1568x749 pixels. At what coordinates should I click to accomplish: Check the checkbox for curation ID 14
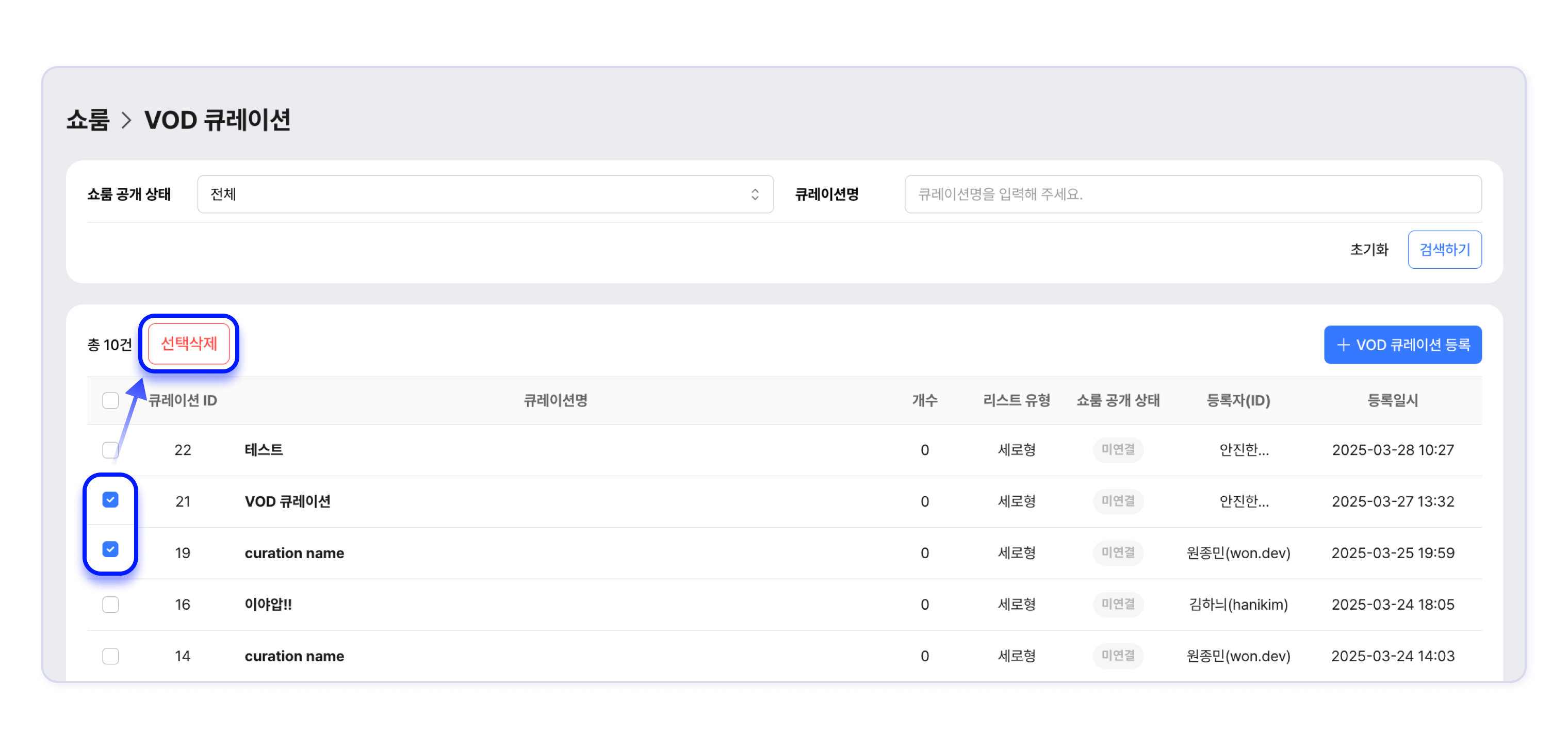111,657
